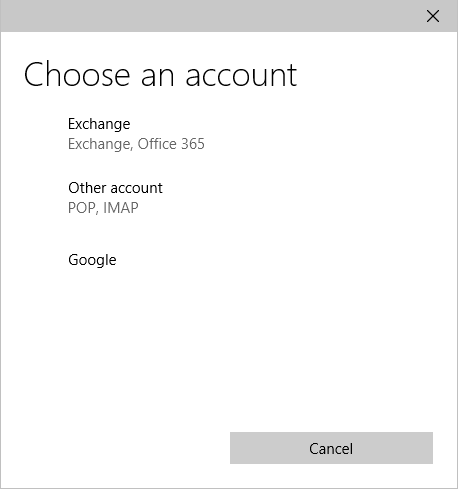Viewport: 458px width, 489px height.
Task: Click the Cancel button
Action: (x=331, y=448)
